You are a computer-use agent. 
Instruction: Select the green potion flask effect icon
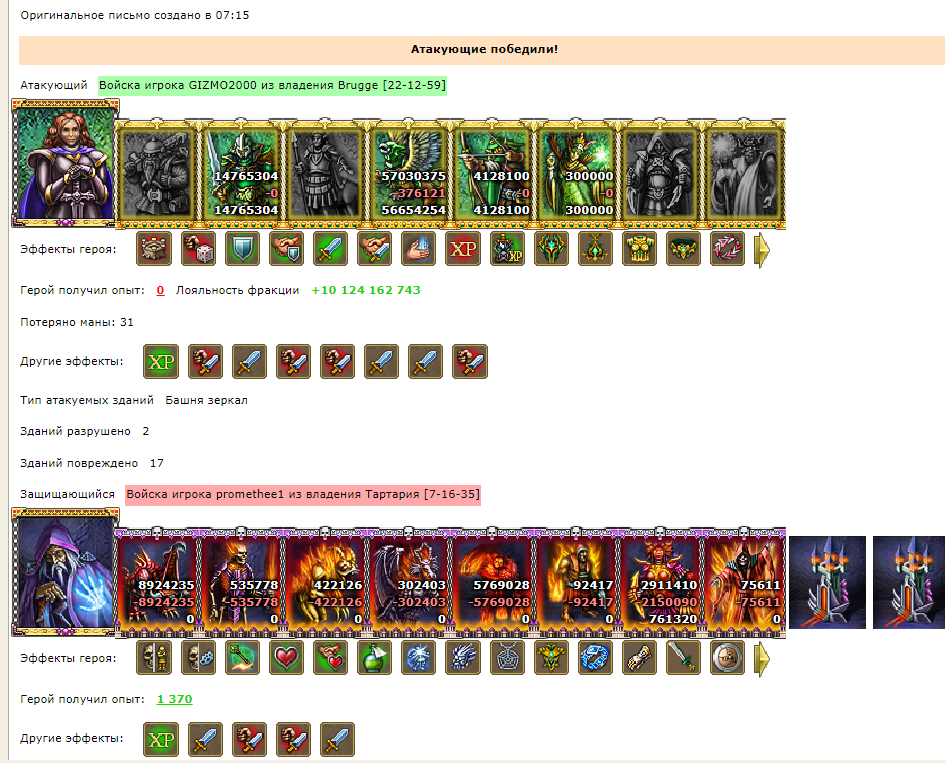pos(374,657)
